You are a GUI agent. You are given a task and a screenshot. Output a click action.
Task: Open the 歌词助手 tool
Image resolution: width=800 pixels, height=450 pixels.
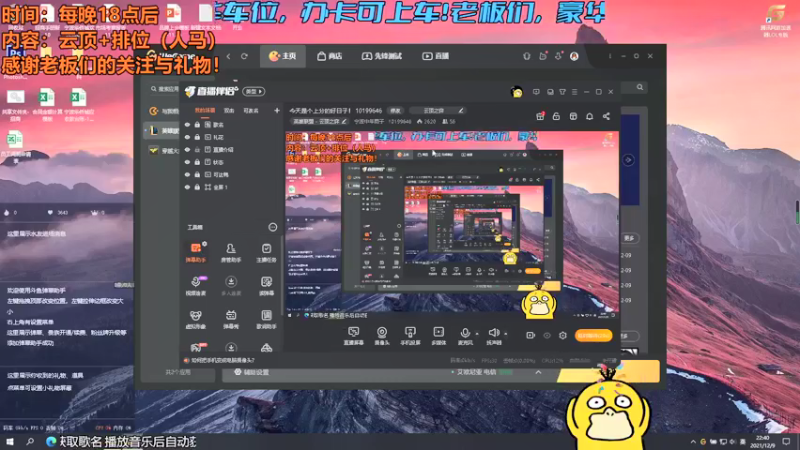pyautogui.click(x=266, y=319)
